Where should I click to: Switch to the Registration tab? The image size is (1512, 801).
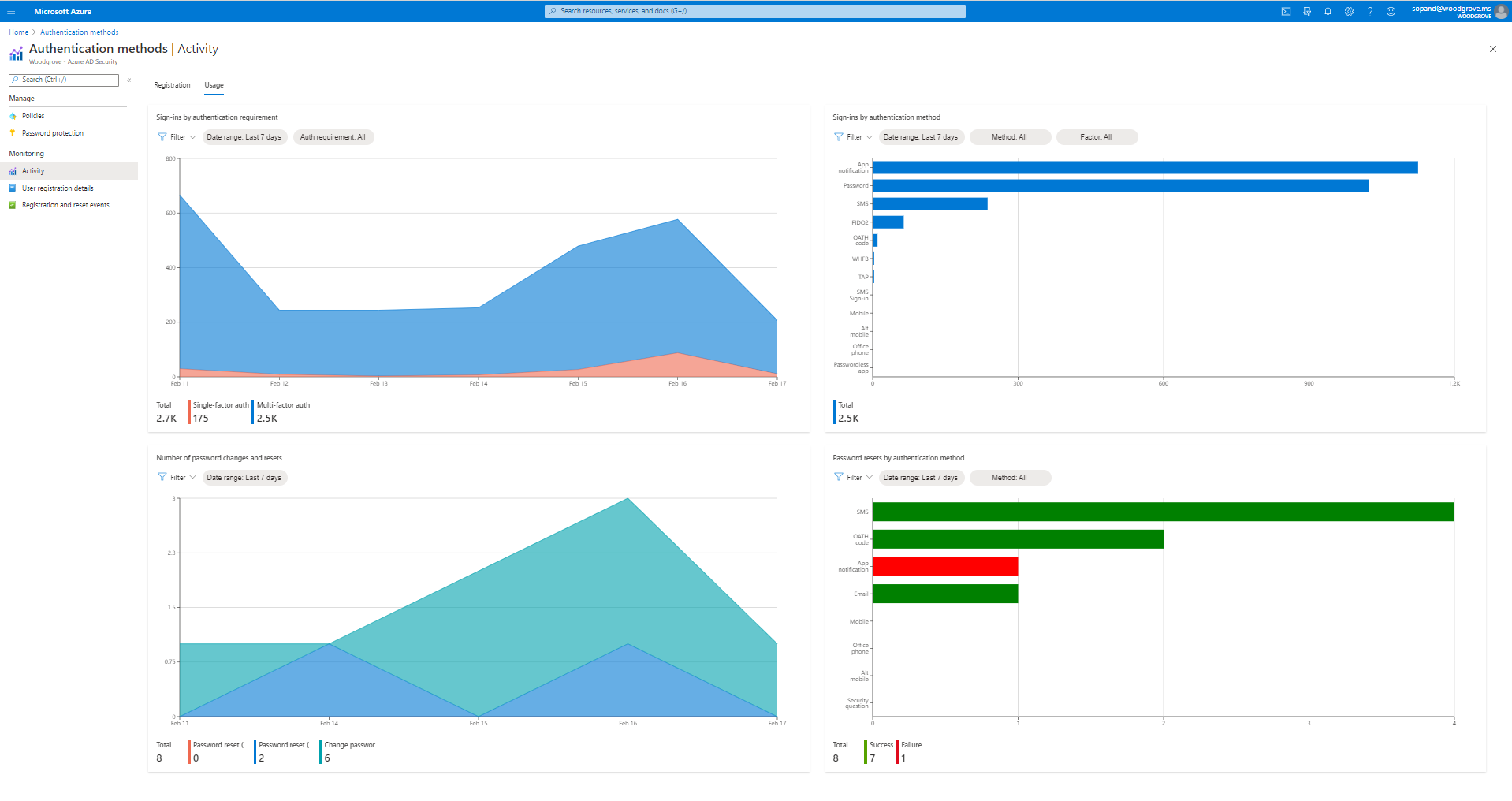tap(172, 84)
